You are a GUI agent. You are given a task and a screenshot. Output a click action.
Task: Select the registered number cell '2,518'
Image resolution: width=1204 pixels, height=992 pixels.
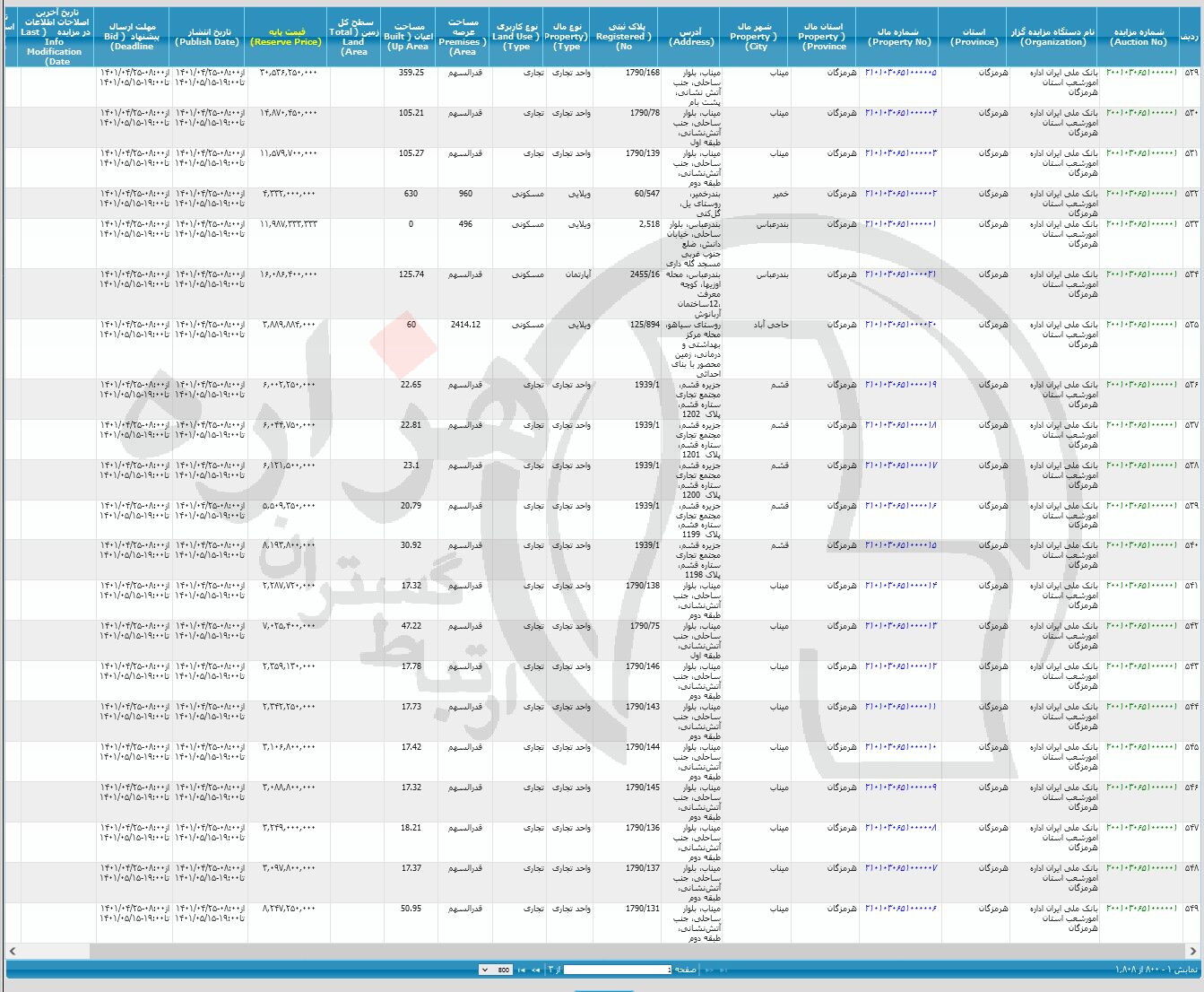click(649, 224)
